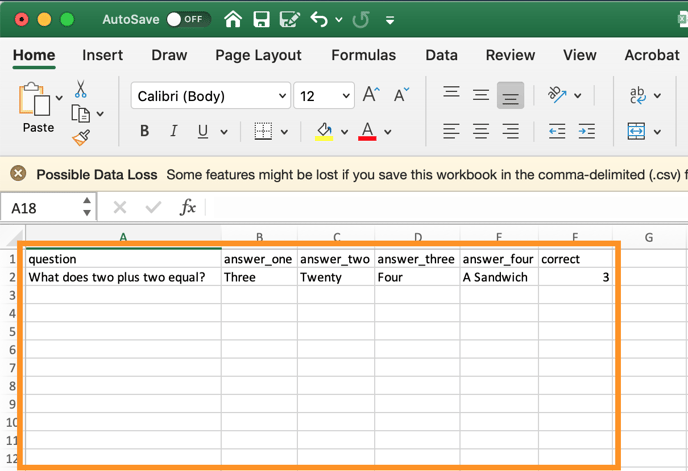688x471 pixels.
Task: Select the cell containing 'A Sandwich'
Action: pos(499,277)
